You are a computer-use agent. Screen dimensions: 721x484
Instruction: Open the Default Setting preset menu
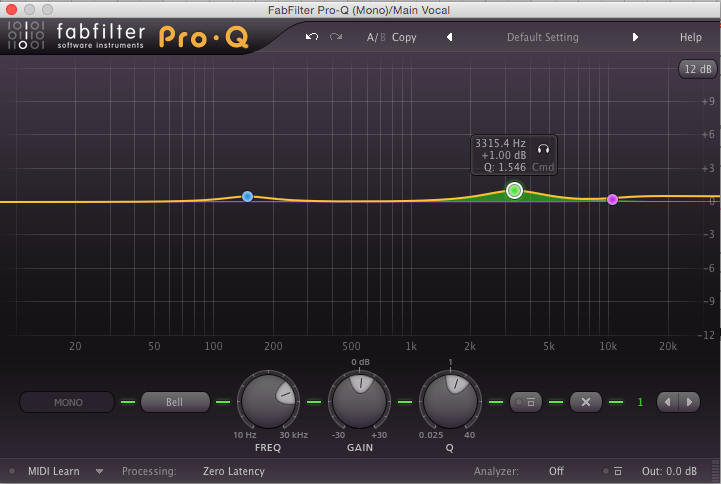click(543, 37)
